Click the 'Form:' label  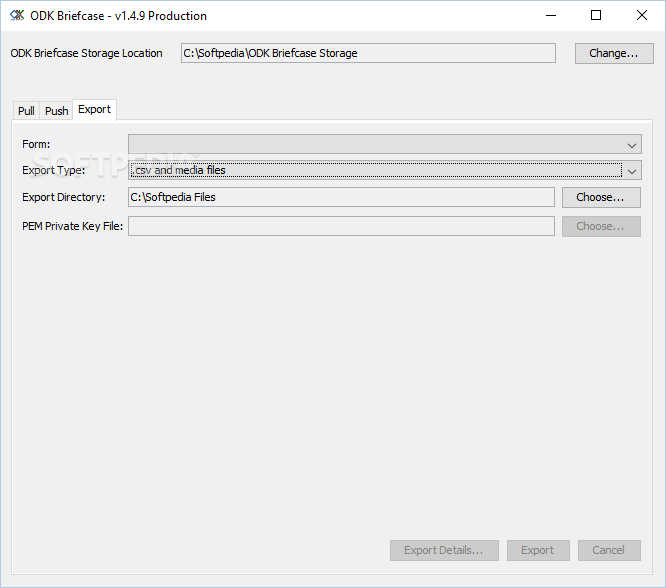pyautogui.click(x=36, y=144)
